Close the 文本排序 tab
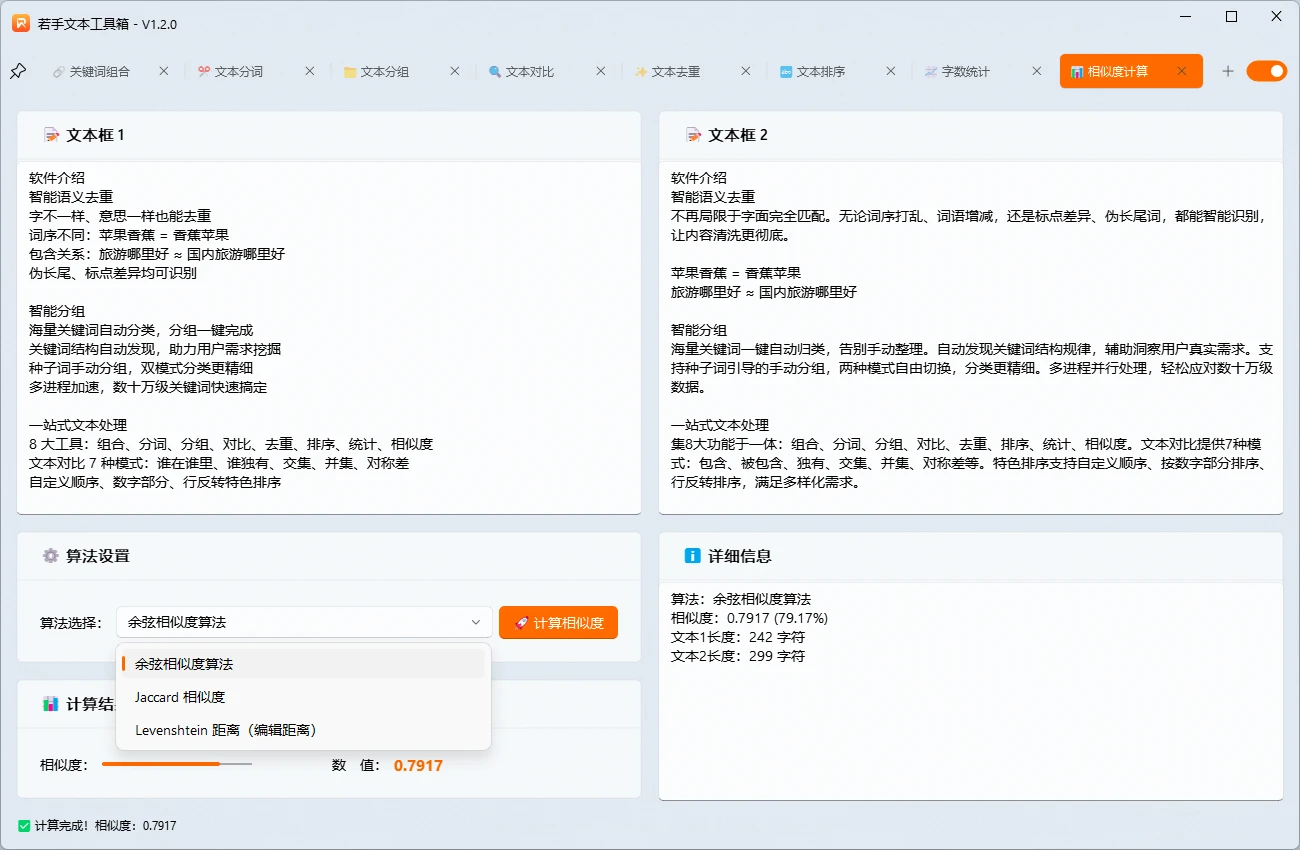The width and height of the screenshot is (1300, 850). pos(890,71)
